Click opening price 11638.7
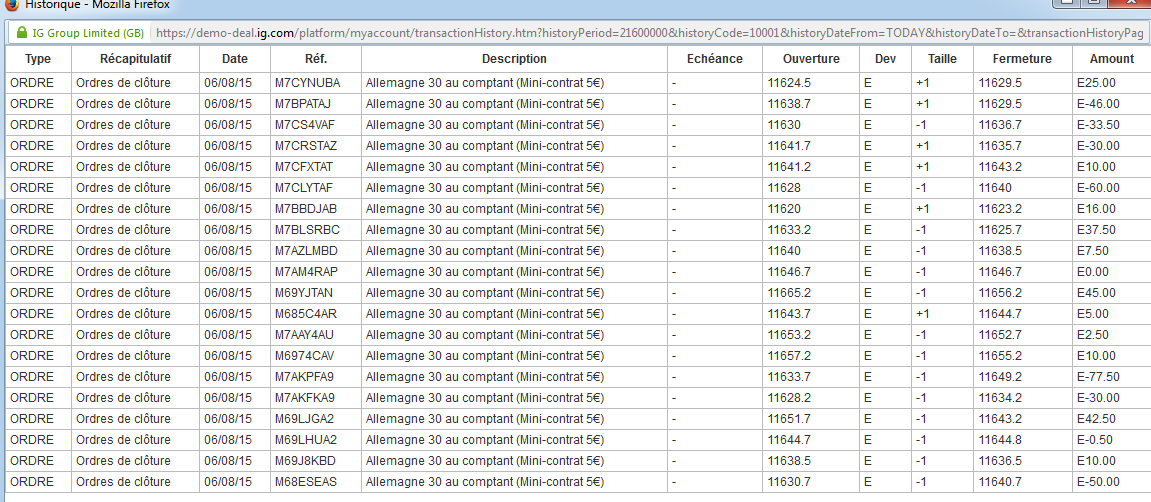 (789, 103)
